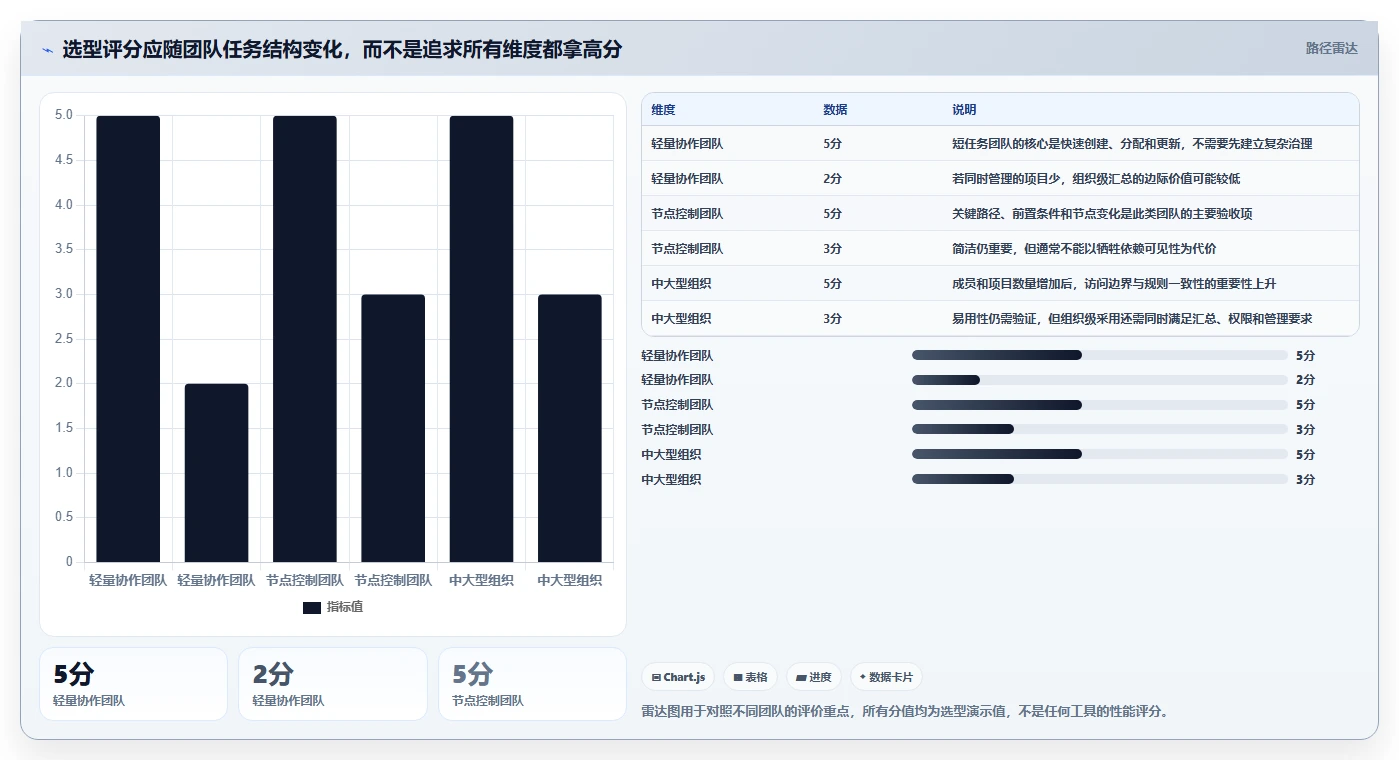The height and width of the screenshot is (760, 1399).
Task: Click 节点控制团队 in the 关键路径 table row
Action: click(687, 214)
